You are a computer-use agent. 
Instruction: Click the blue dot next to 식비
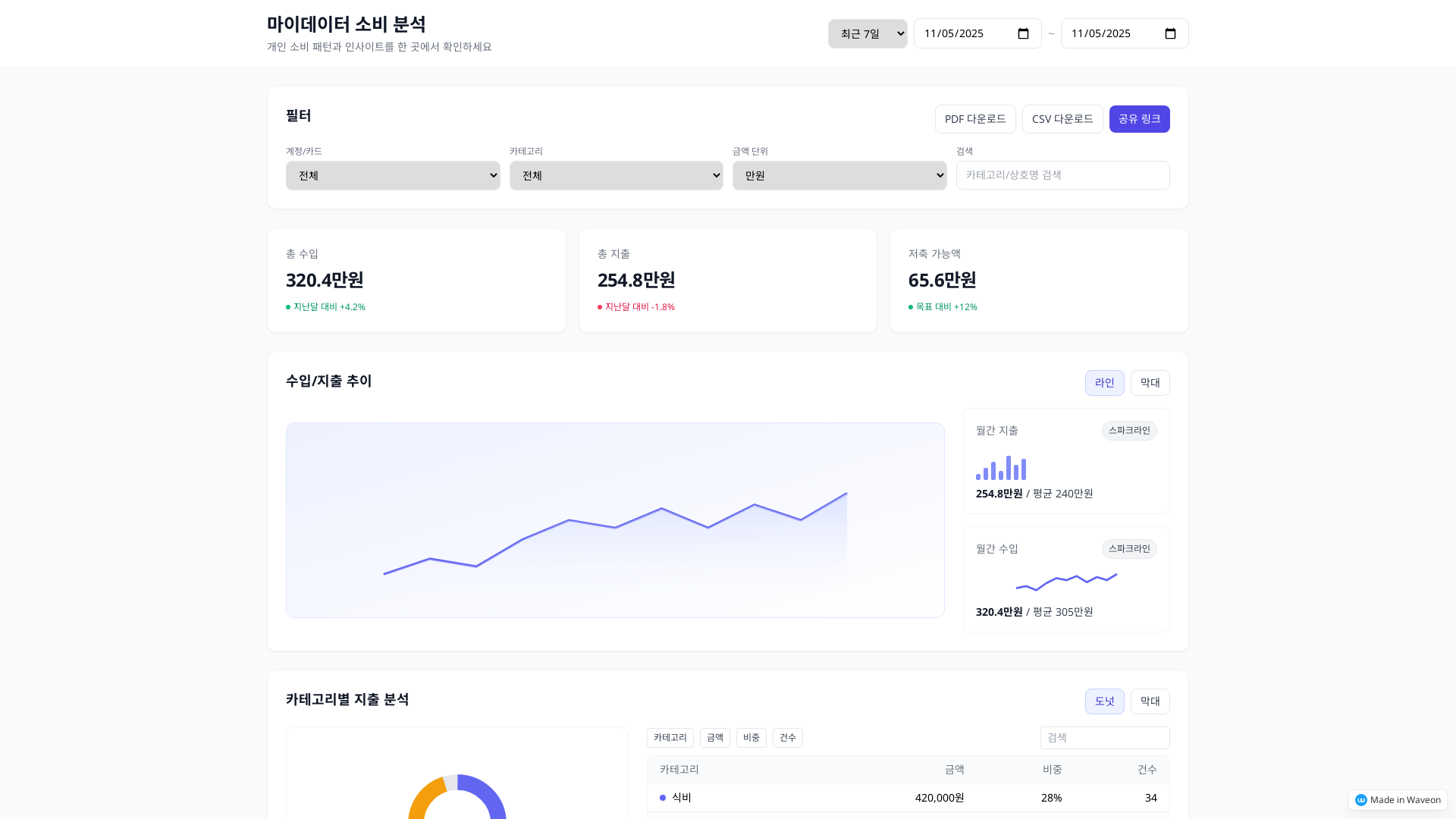(x=661, y=798)
